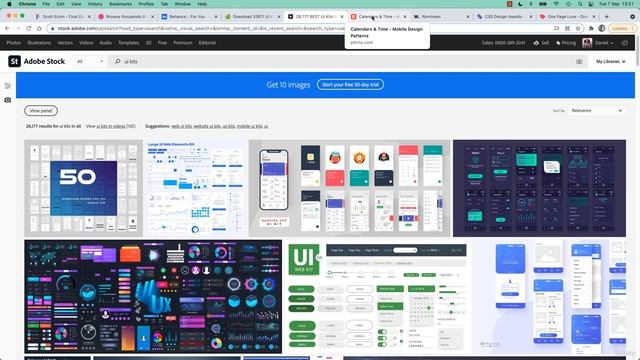640x360 pixels.
Task: Open the Sort by Relevance dropdown
Action: tap(596, 111)
